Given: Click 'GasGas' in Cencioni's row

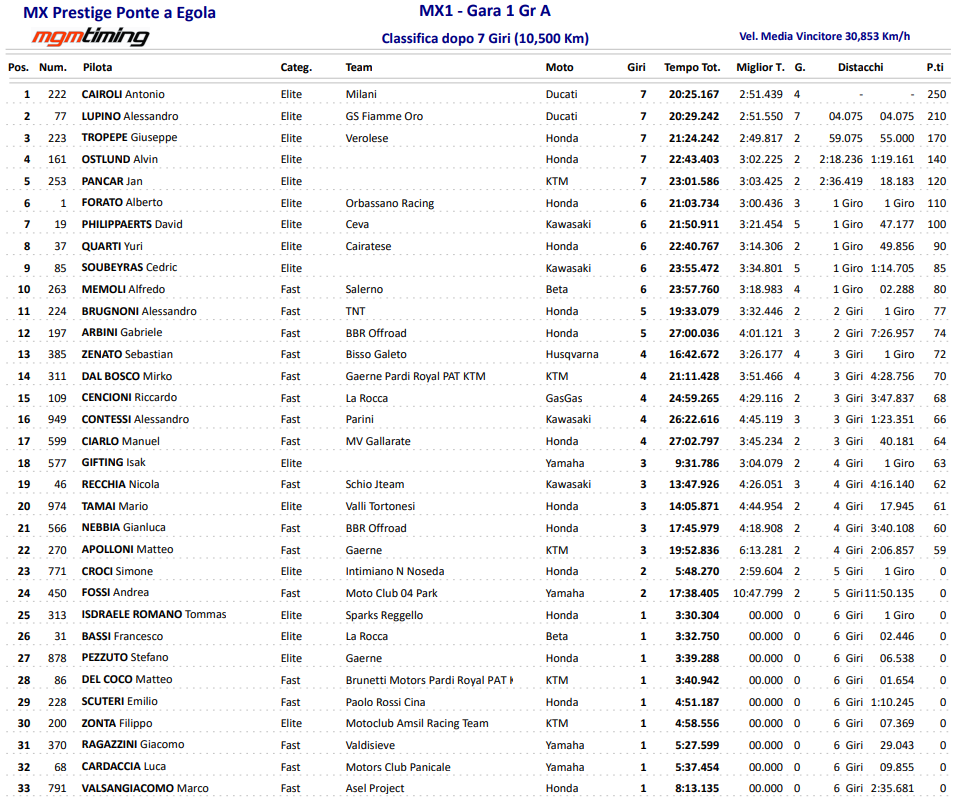Looking at the screenshot, I should tap(564, 398).
